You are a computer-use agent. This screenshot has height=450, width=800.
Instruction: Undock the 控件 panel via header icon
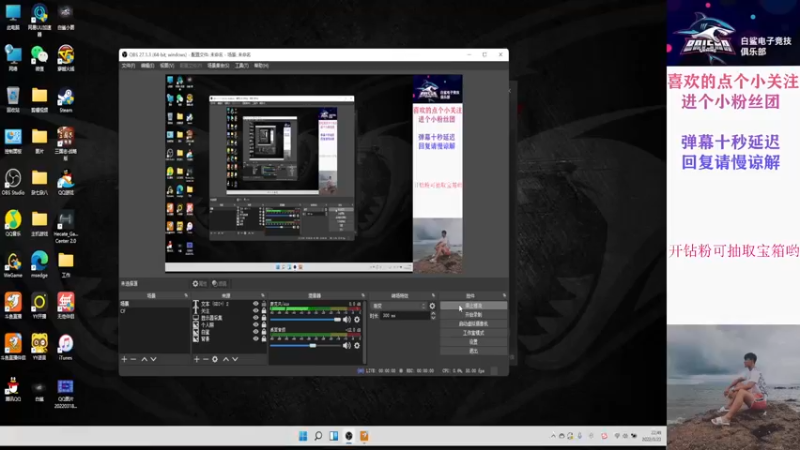tap(504, 295)
